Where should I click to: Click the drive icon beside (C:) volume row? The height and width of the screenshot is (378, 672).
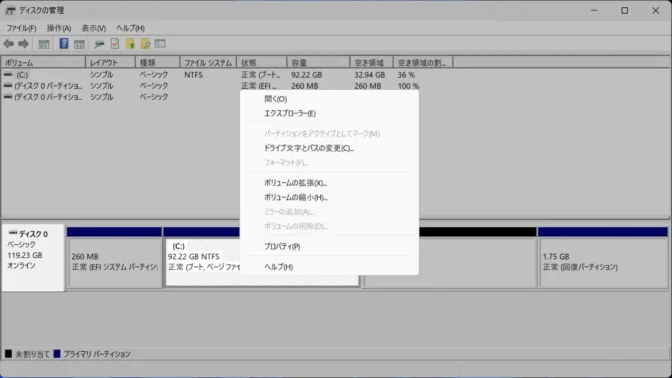point(8,75)
